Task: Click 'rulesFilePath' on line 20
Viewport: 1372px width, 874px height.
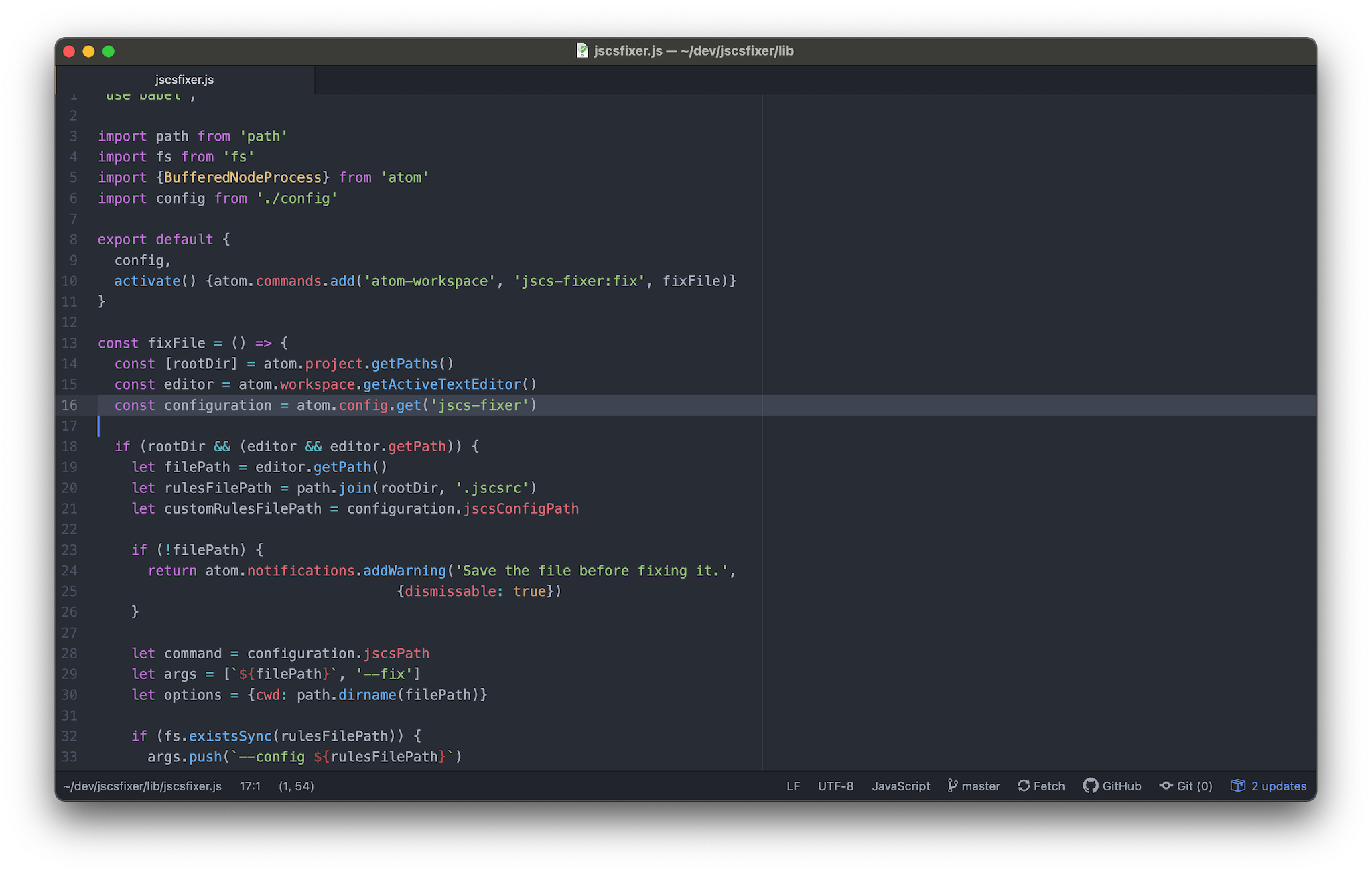Action: tap(218, 488)
